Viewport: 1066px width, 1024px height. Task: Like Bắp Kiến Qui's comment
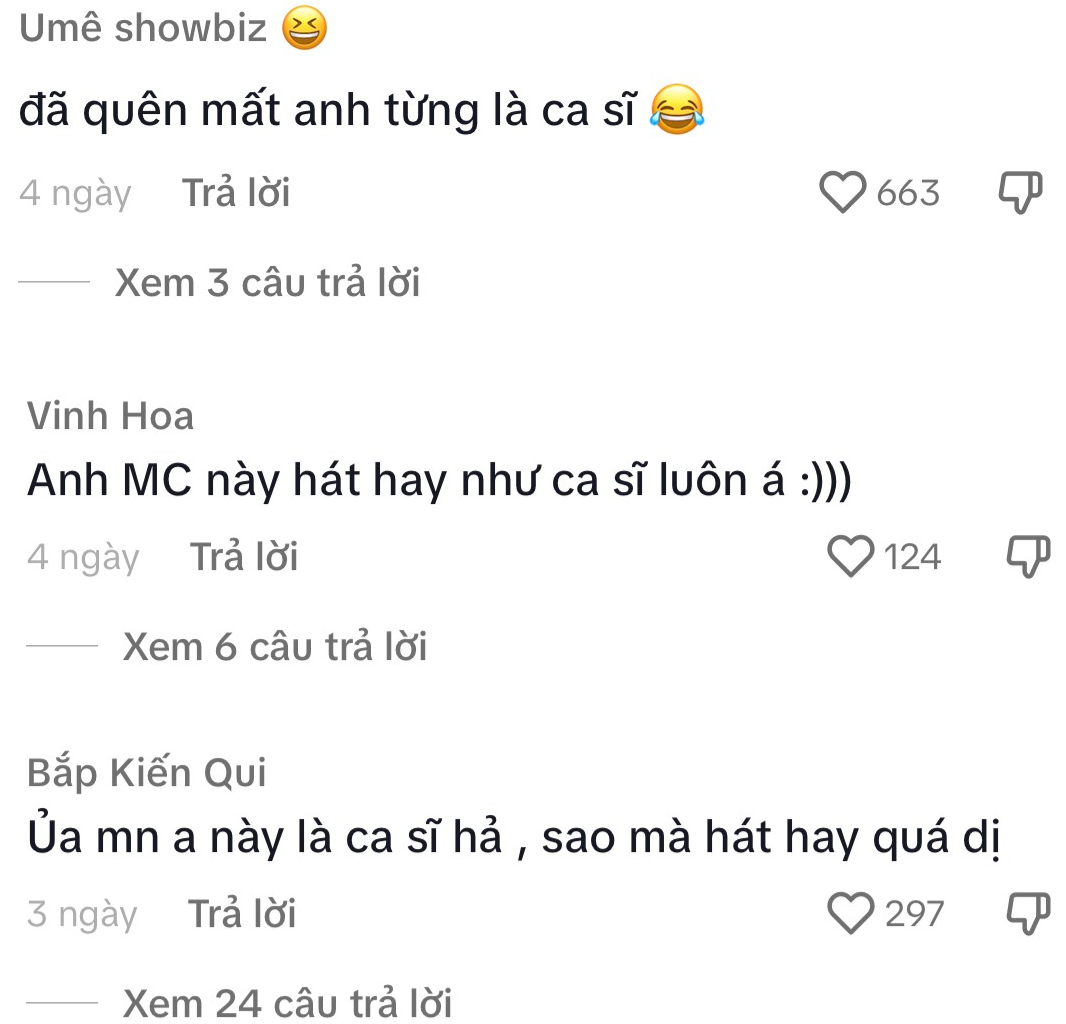coord(851,914)
